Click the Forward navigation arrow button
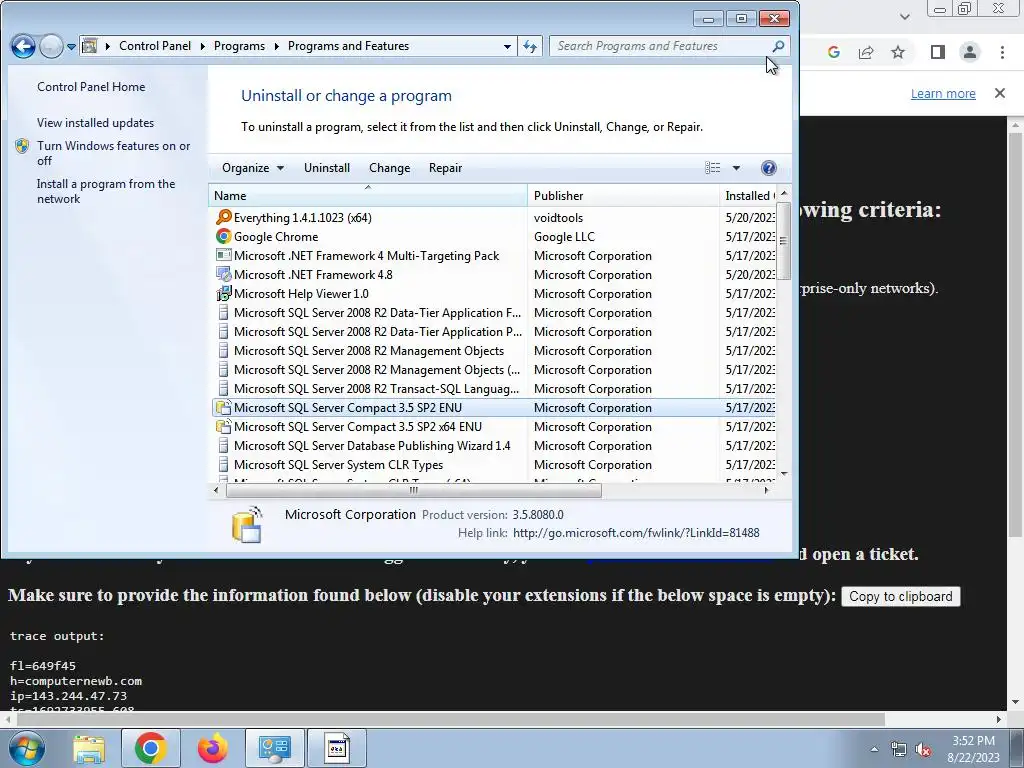The image size is (1024, 768). tap(51, 46)
